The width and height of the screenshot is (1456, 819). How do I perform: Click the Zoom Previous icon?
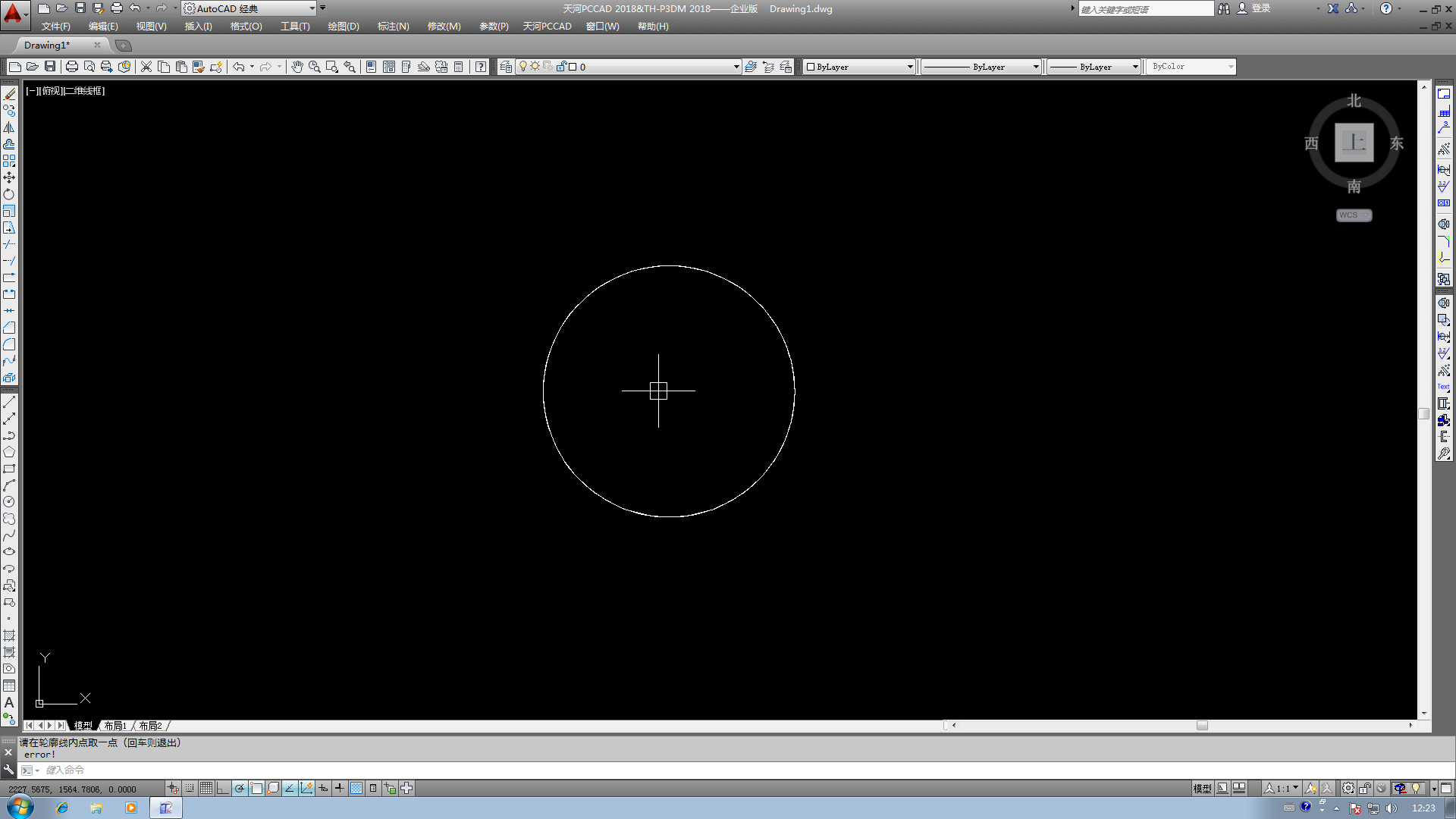pyautogui.click(x=350, y=67)
